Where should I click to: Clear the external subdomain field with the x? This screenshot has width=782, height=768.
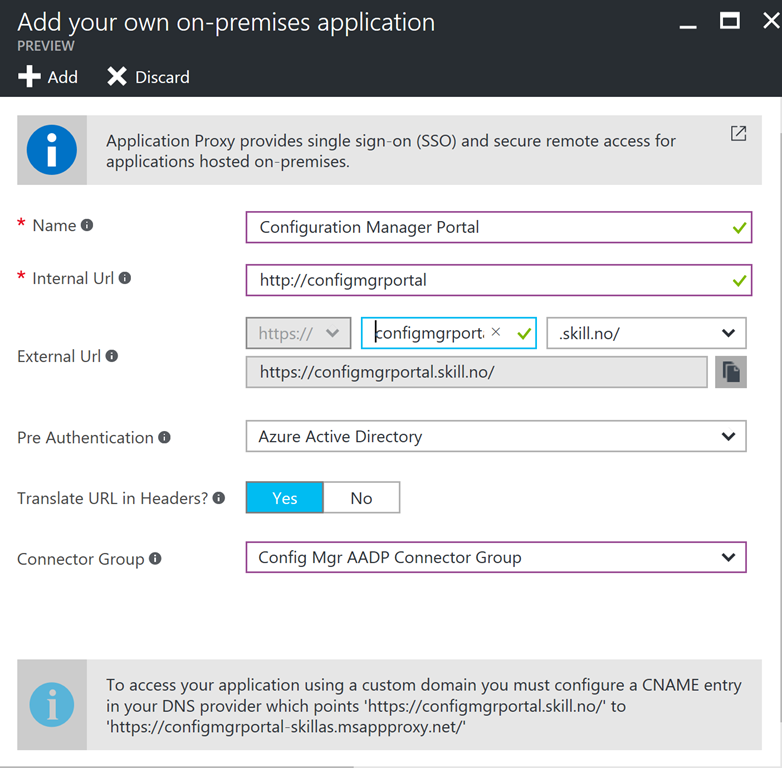[496, 332]
